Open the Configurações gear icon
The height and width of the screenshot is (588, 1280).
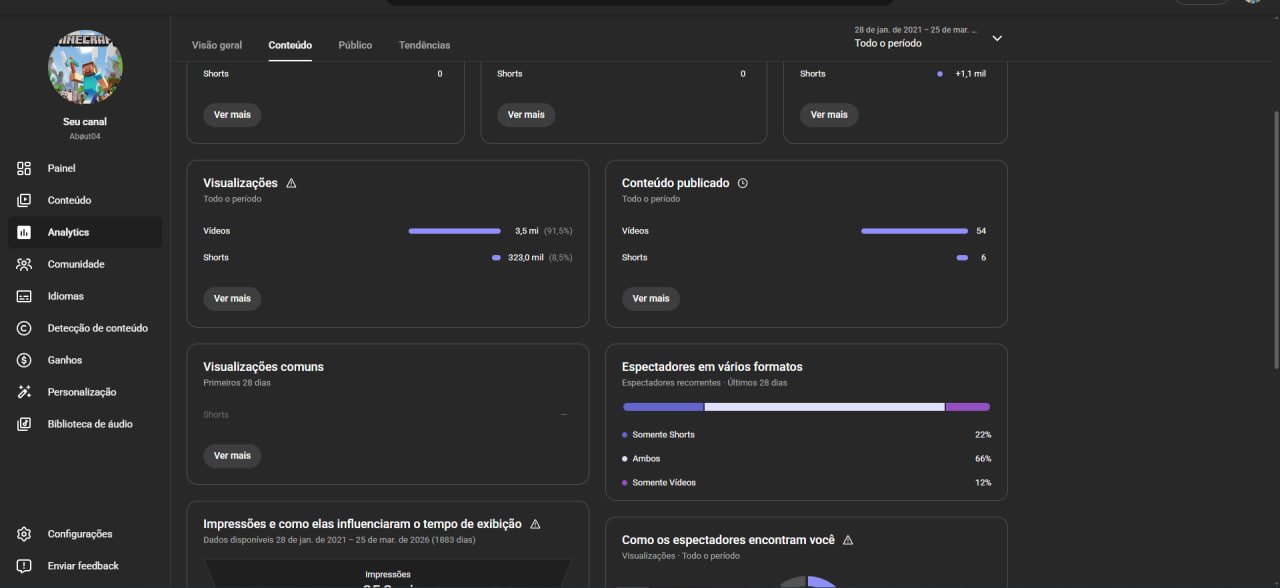coord(24,534)
